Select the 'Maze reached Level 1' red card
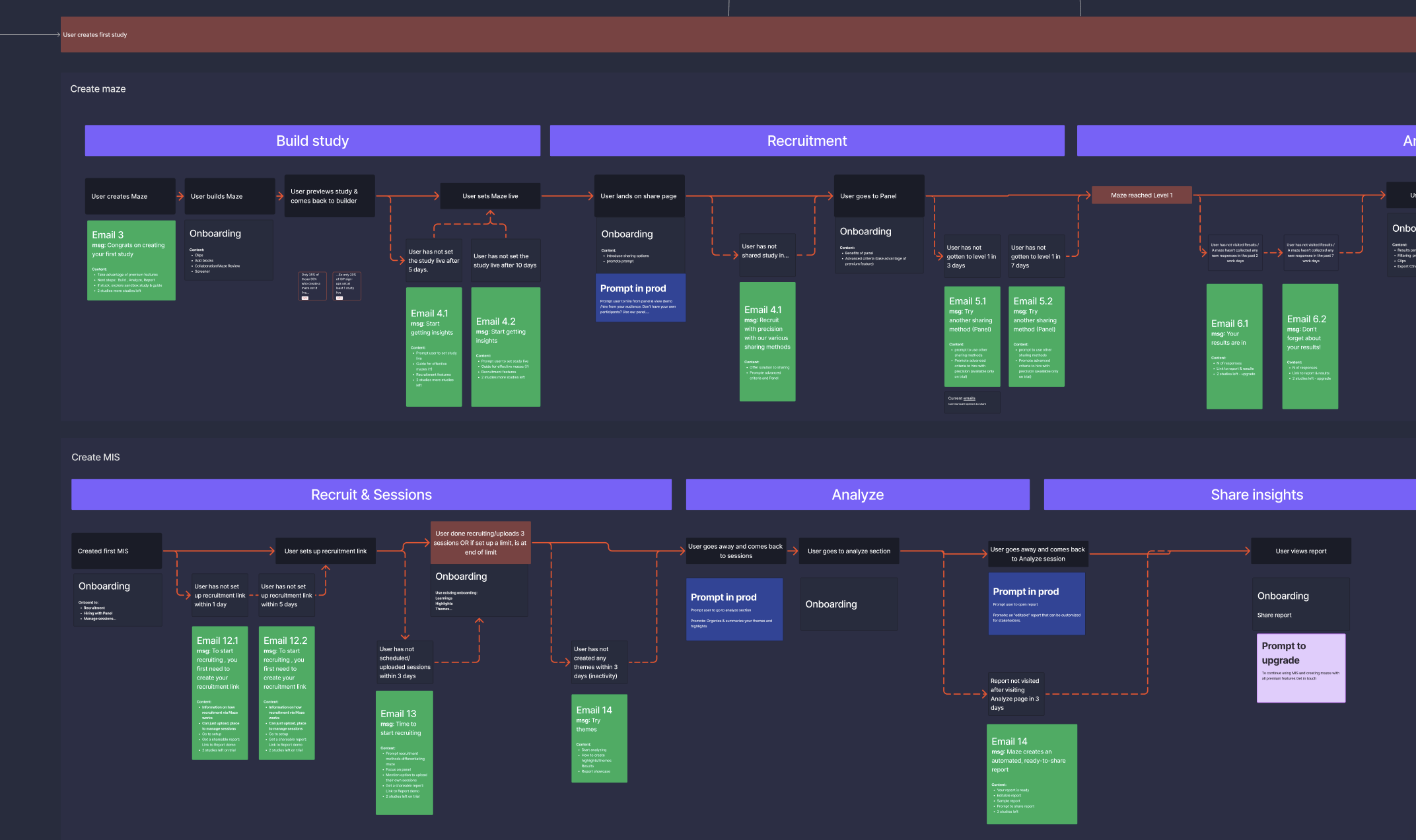The height and width of the screenshot is (840, 1416). [1142, 195]
